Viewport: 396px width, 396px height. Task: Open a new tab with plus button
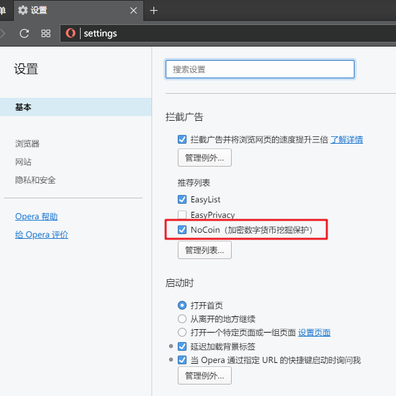[154, 11]
